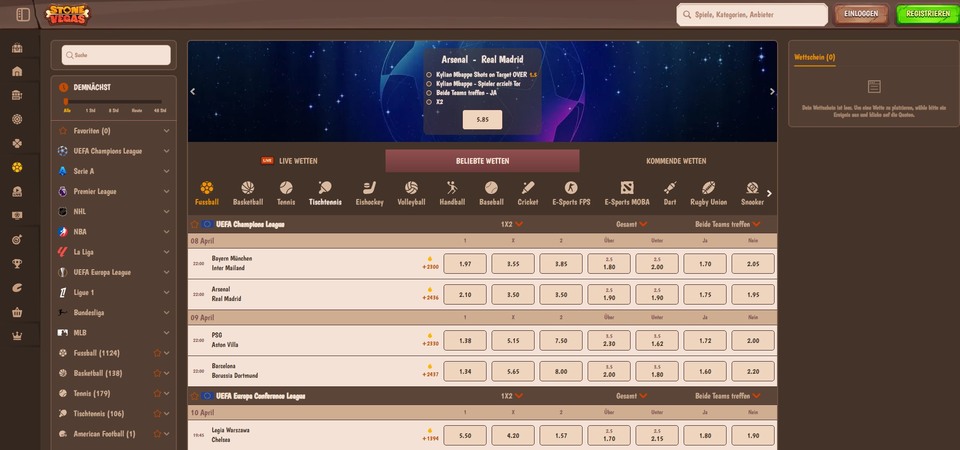Open the sports ball icon in left sidebar

17,167
